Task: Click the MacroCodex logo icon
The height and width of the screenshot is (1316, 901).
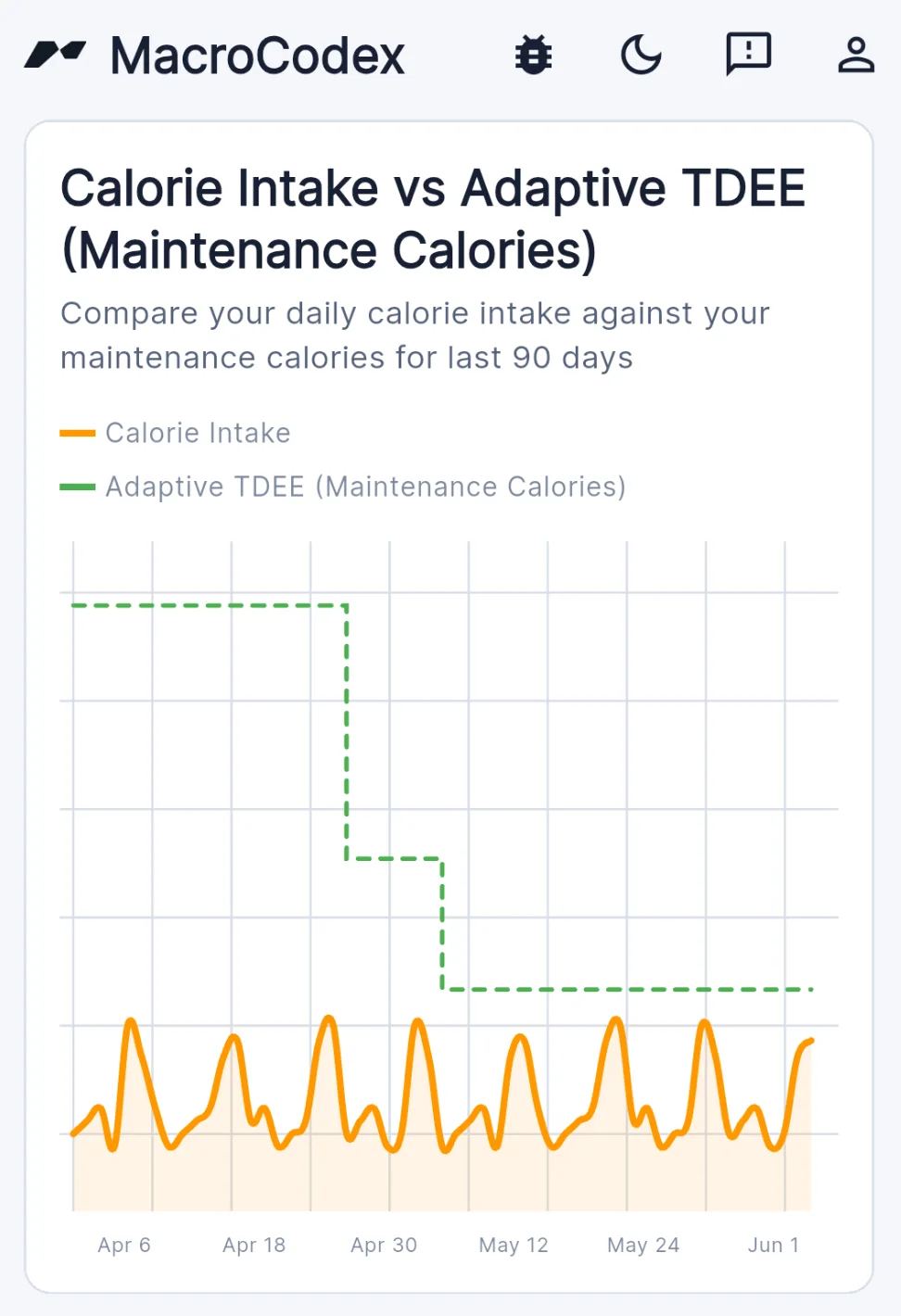Action: pyautogui.click(x=55, y=55)
